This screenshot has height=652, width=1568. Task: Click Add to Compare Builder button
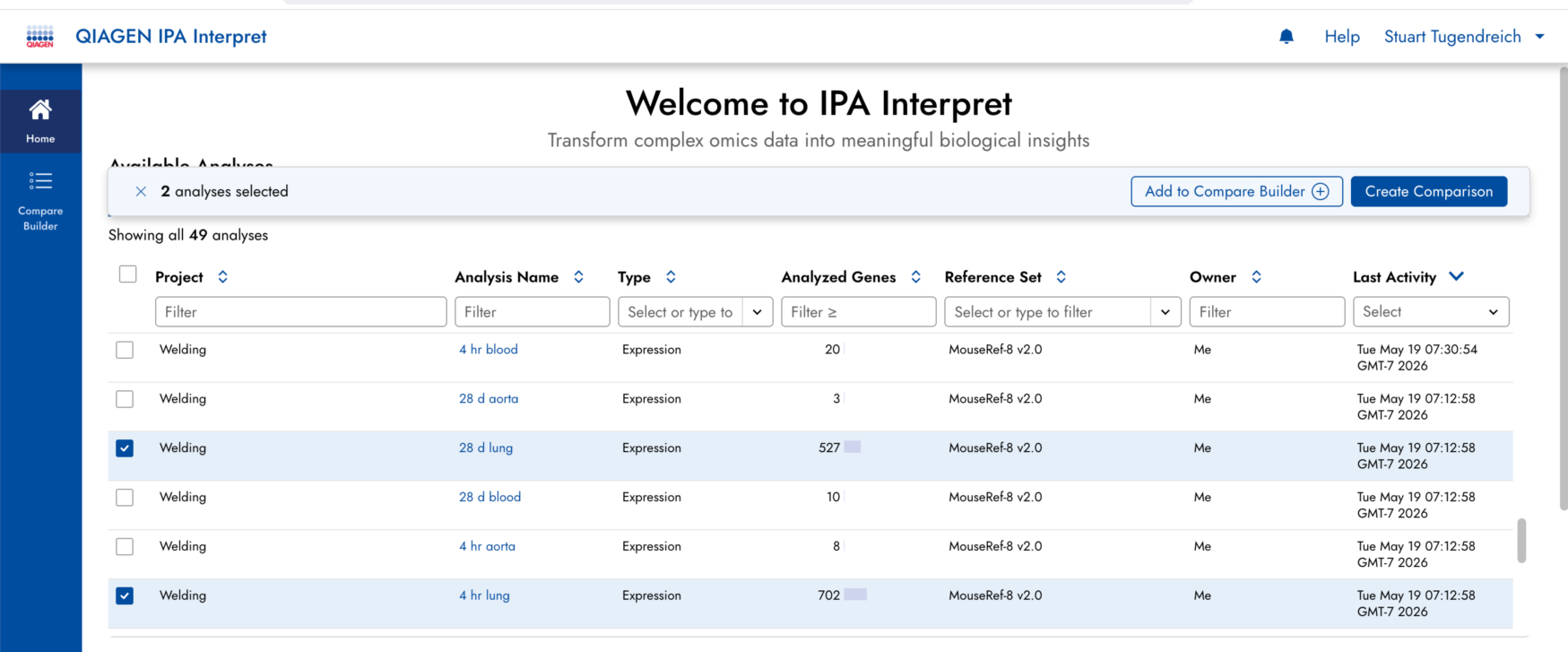point(1236,191)
